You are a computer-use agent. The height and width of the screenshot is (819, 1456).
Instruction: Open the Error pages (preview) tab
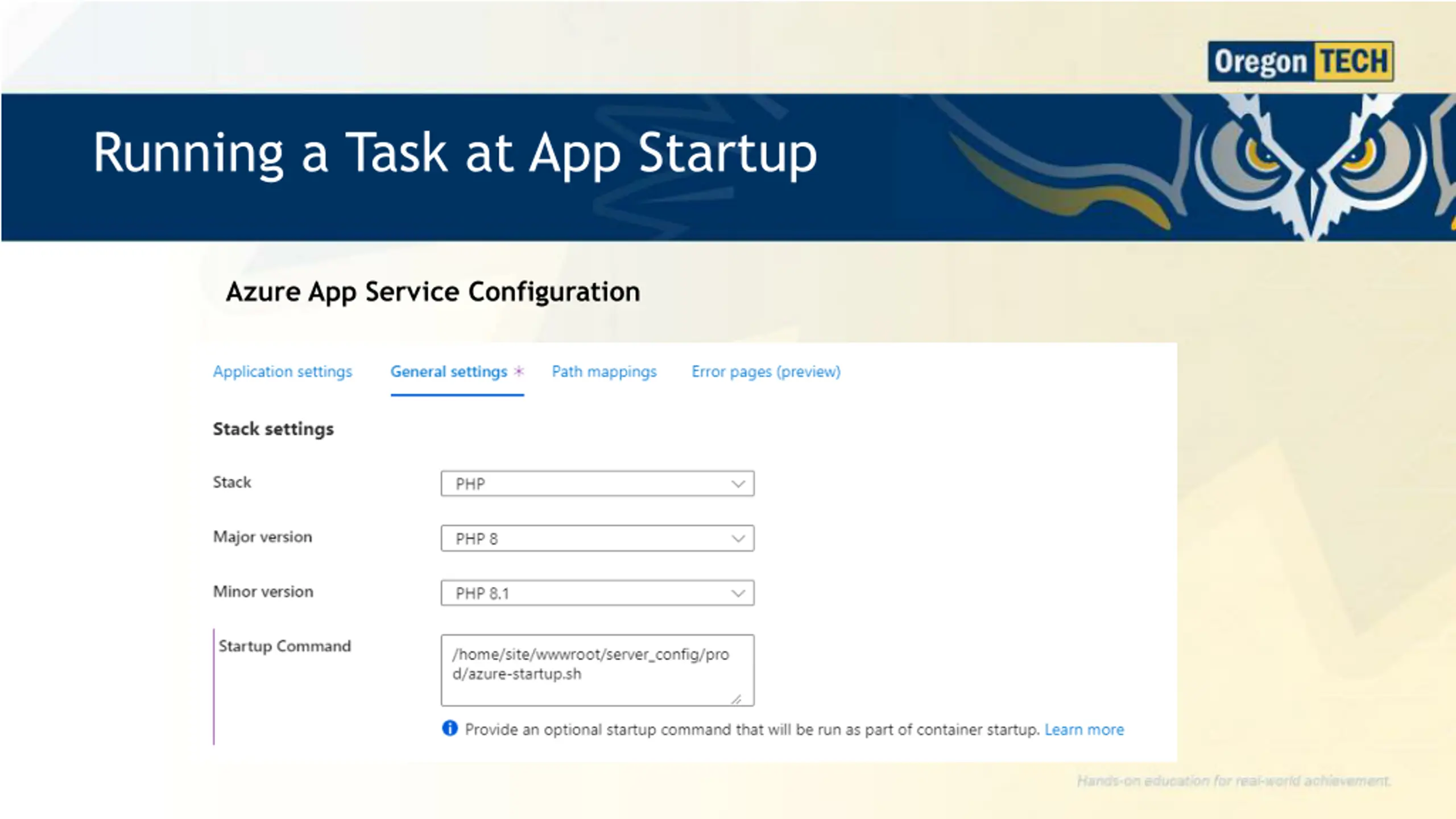[x=766, y=372]
